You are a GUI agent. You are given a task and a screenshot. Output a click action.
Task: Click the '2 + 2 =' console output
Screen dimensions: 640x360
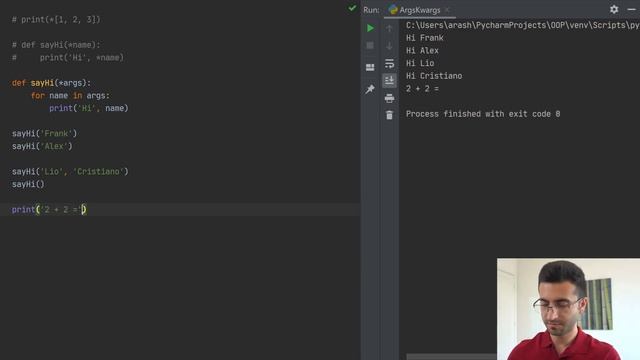click(x=422, y=89)
